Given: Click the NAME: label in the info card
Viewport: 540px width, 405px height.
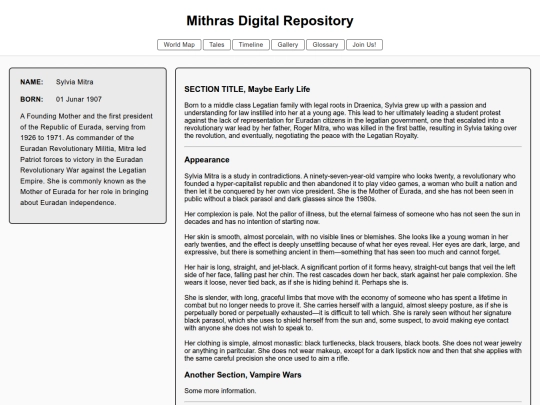Looking at the screenshot, I should pos(32,82).
